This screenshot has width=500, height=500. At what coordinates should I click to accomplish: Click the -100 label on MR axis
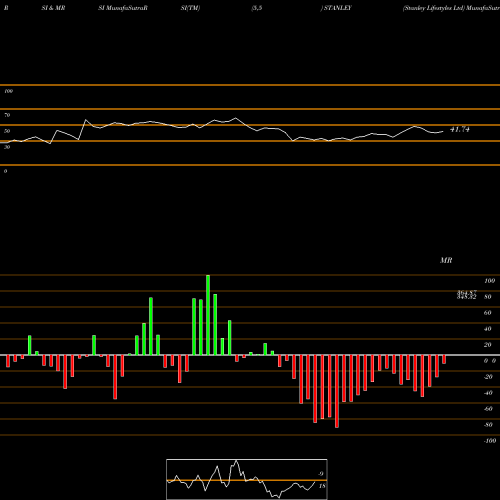490,441
